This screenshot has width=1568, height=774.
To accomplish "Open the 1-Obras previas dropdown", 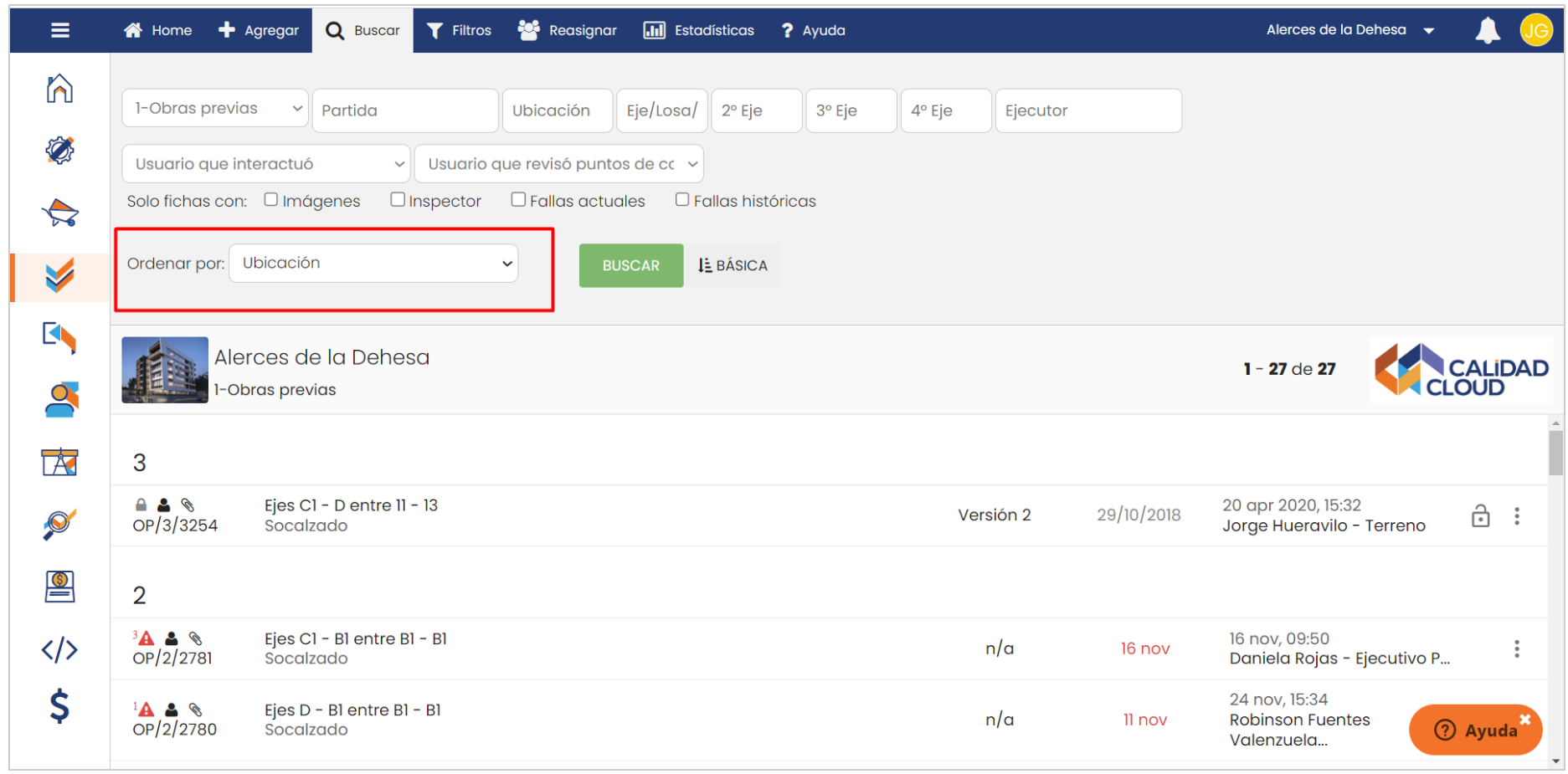I will pos(215,109).
